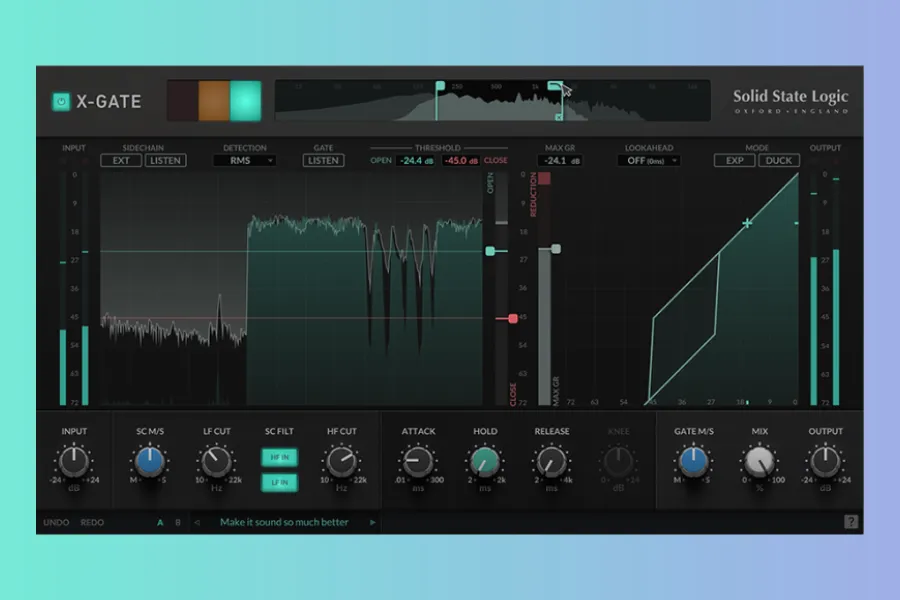Toggle the LF IN filter switch
Viewport: 900px width, 600px height.
(x=280, y=483)
